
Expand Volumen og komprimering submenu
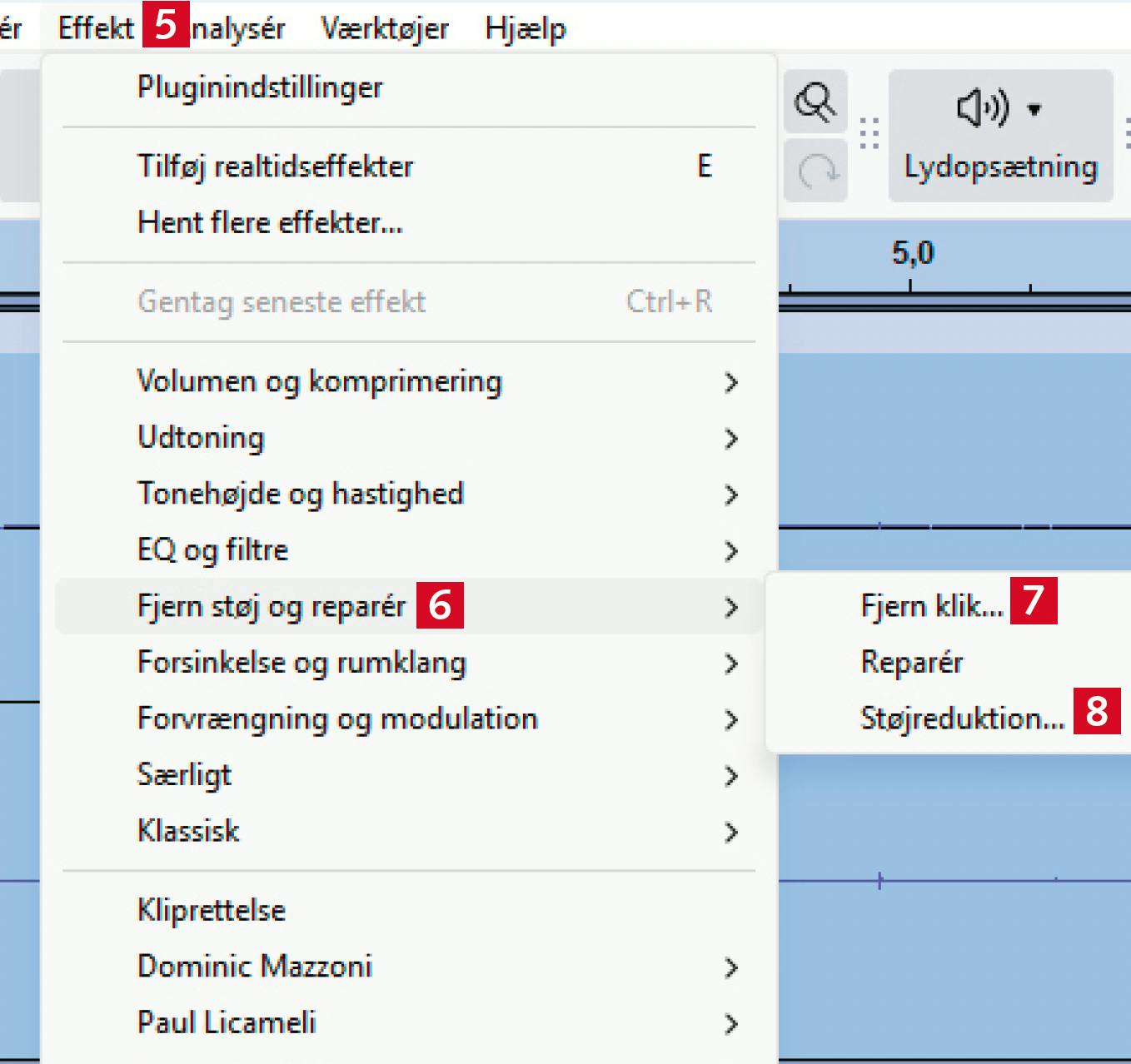click(x=320, y=381)
